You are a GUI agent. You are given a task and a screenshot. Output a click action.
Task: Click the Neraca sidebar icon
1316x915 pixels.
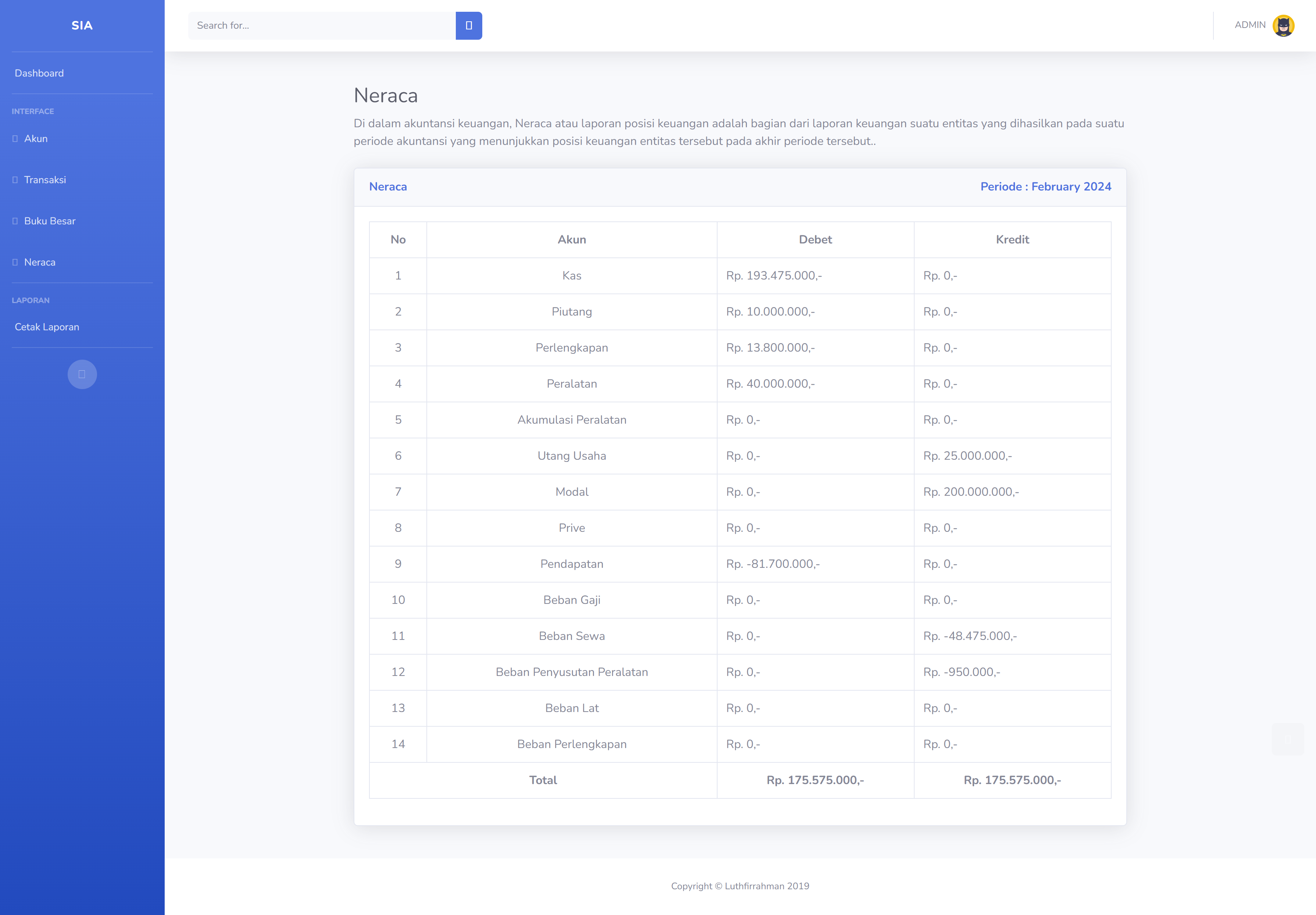[15, 263]
